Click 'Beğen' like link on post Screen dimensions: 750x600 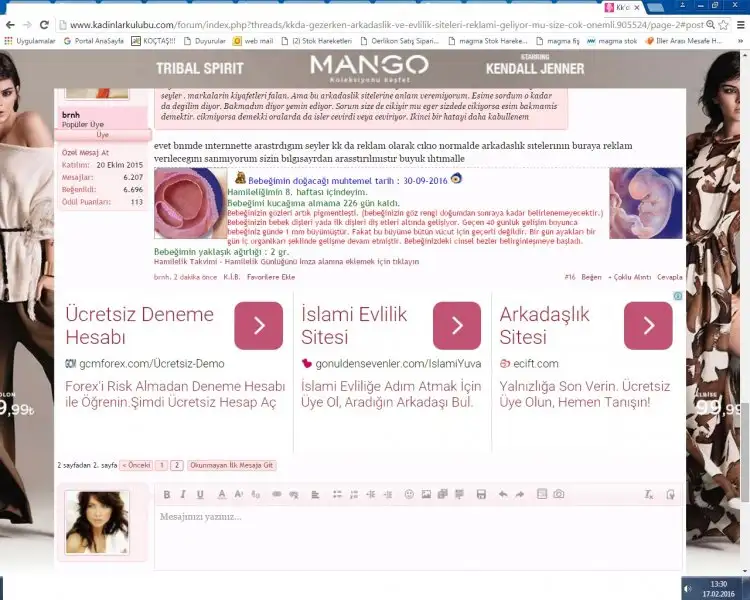591,277
